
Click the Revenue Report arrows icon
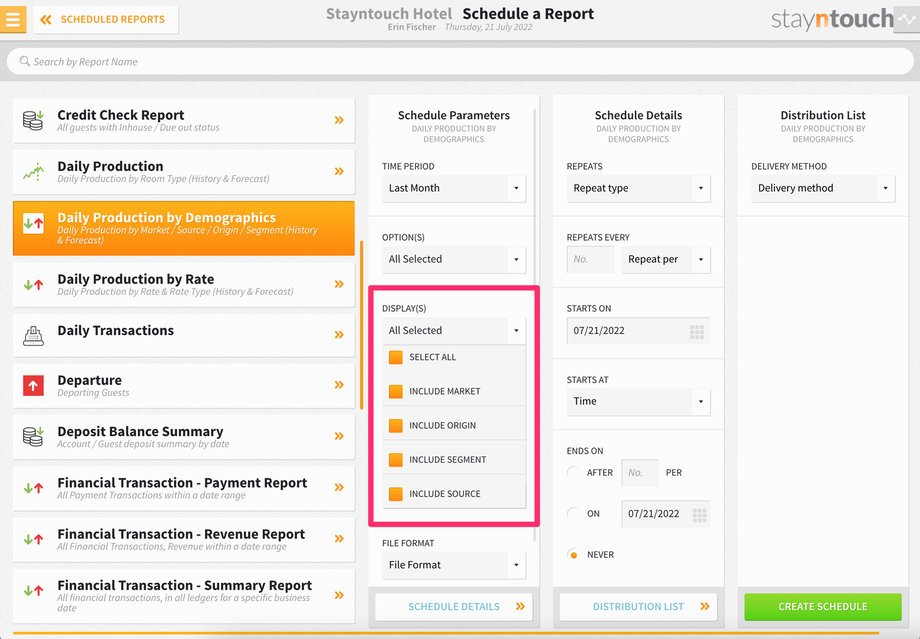pyautogui.click(x=33, y=539)
